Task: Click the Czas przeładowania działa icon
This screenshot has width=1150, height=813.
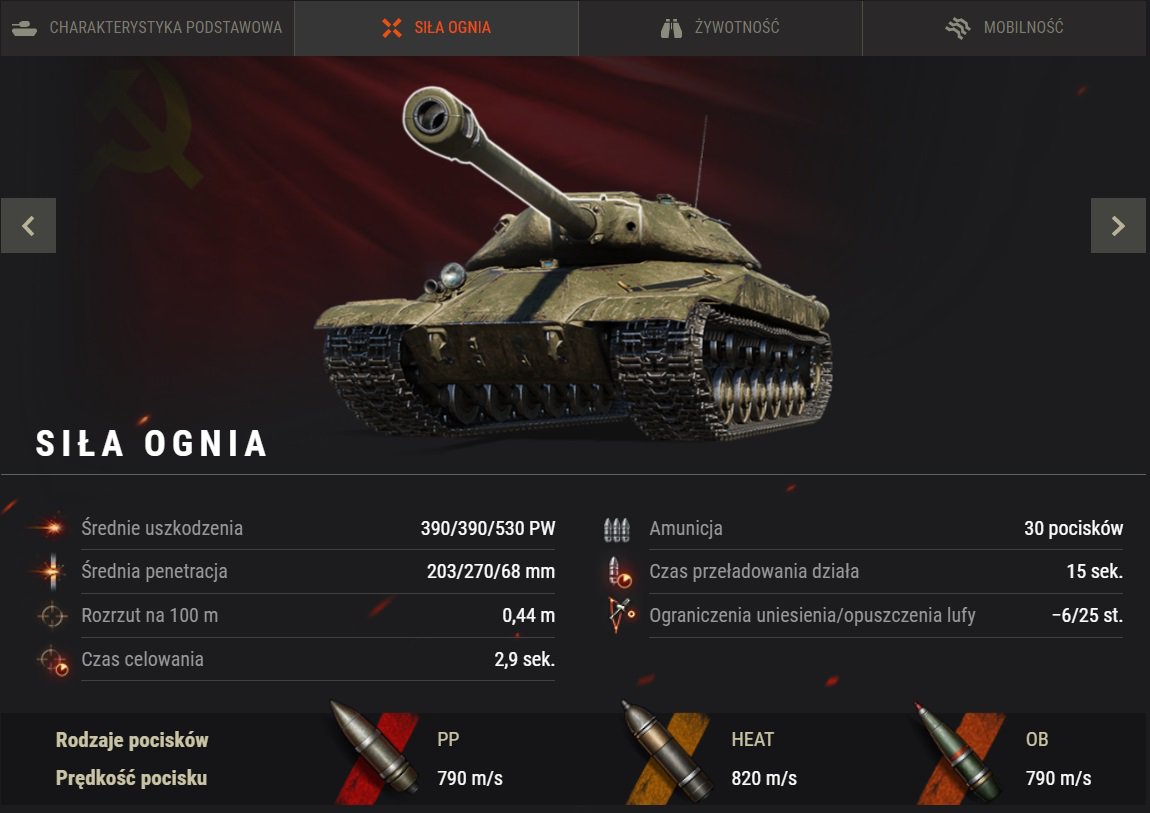Action: [x=619, y=572]
